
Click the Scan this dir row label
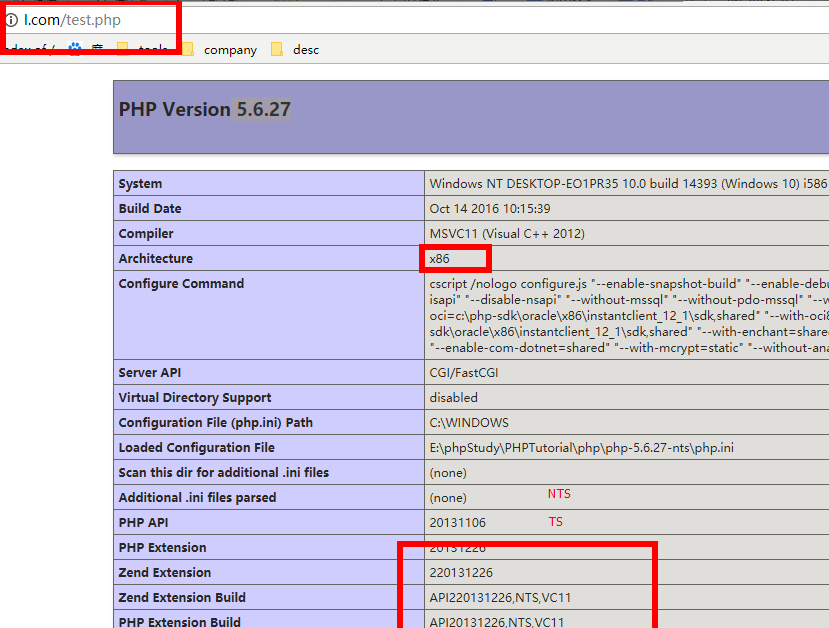pos(223,473)
